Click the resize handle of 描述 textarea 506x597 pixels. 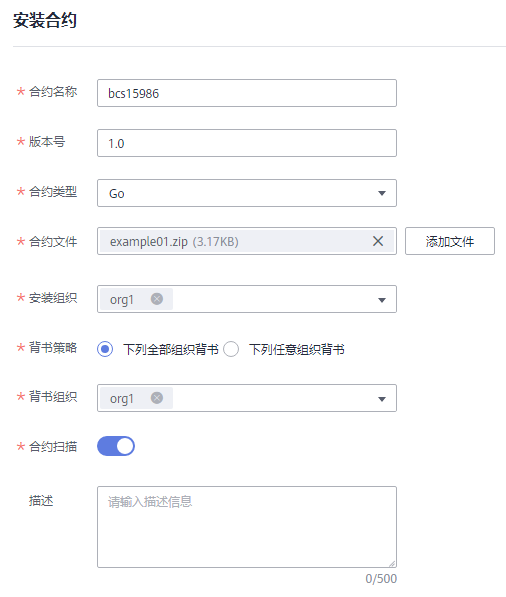point(392,563)
